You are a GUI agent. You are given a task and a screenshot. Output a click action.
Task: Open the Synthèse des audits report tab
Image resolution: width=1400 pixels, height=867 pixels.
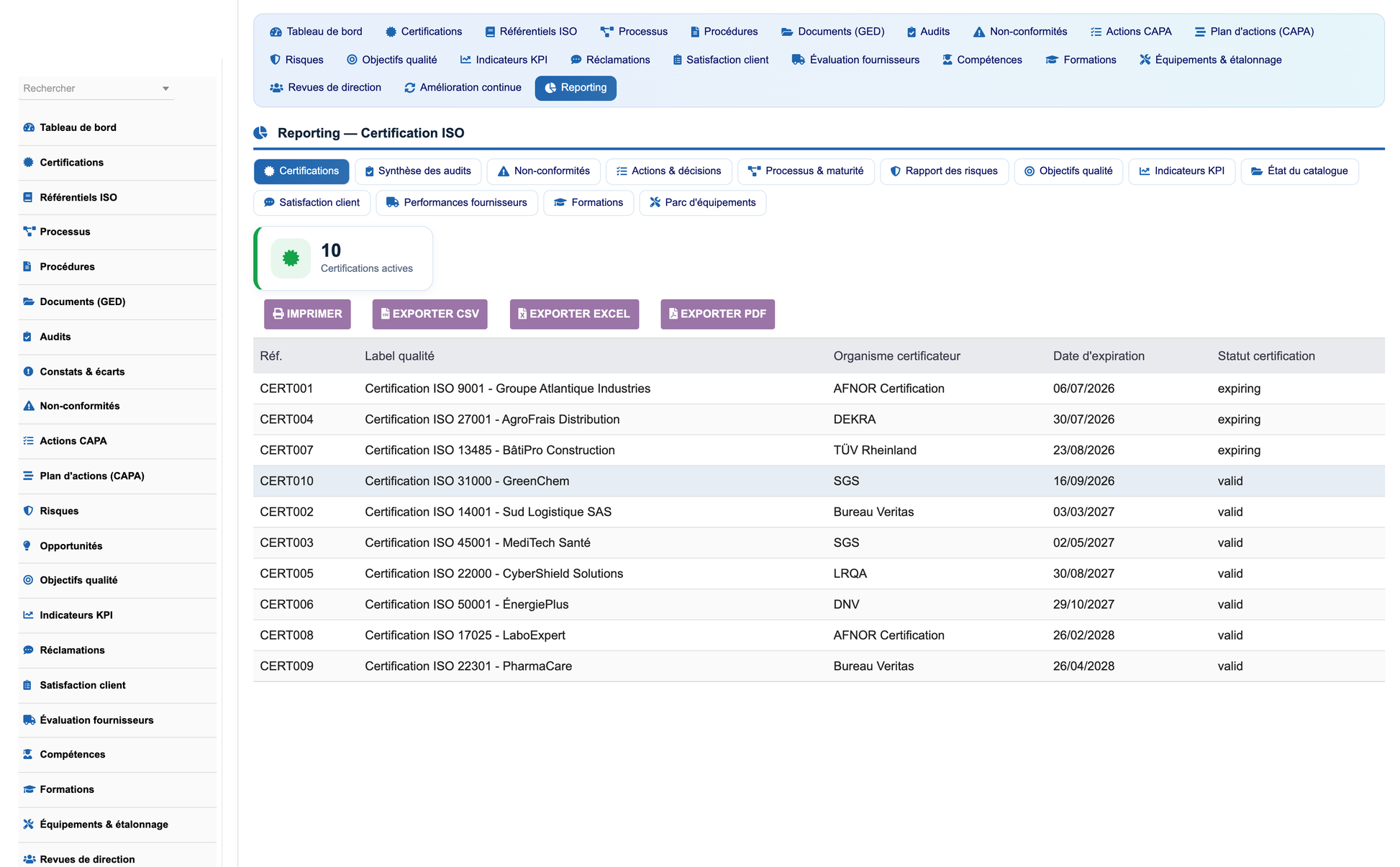pos(418,171)
